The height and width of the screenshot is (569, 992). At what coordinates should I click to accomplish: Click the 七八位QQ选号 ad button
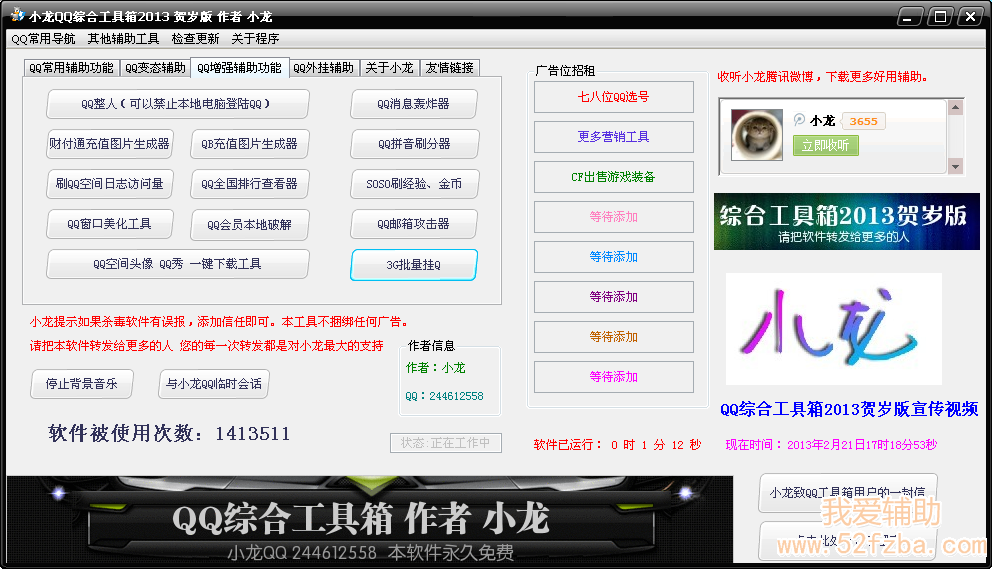(614, 97)
